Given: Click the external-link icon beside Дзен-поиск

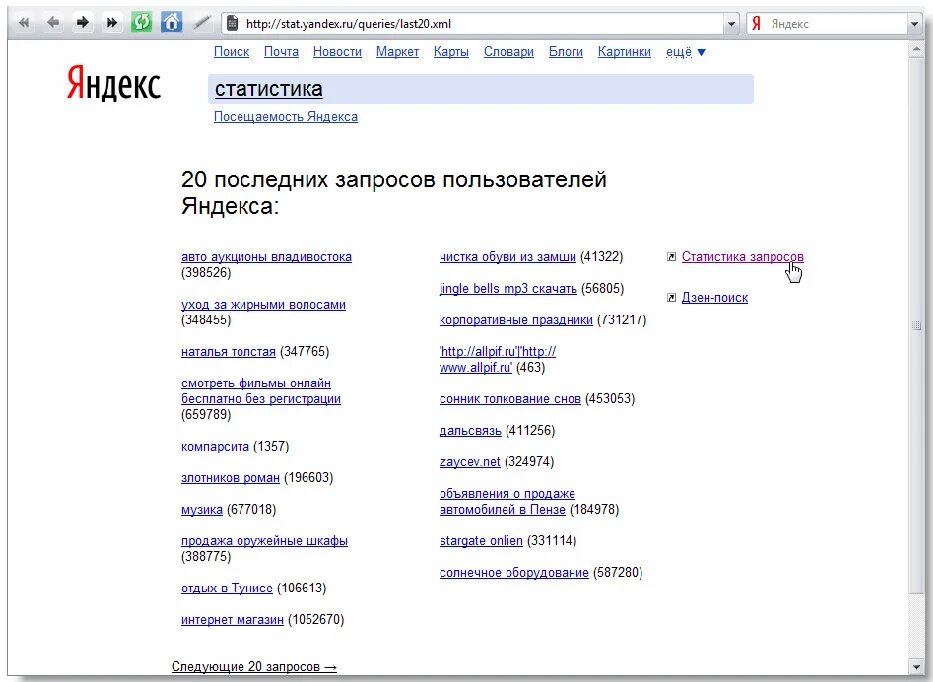Looking at the screenshot, I should [671, 298].
